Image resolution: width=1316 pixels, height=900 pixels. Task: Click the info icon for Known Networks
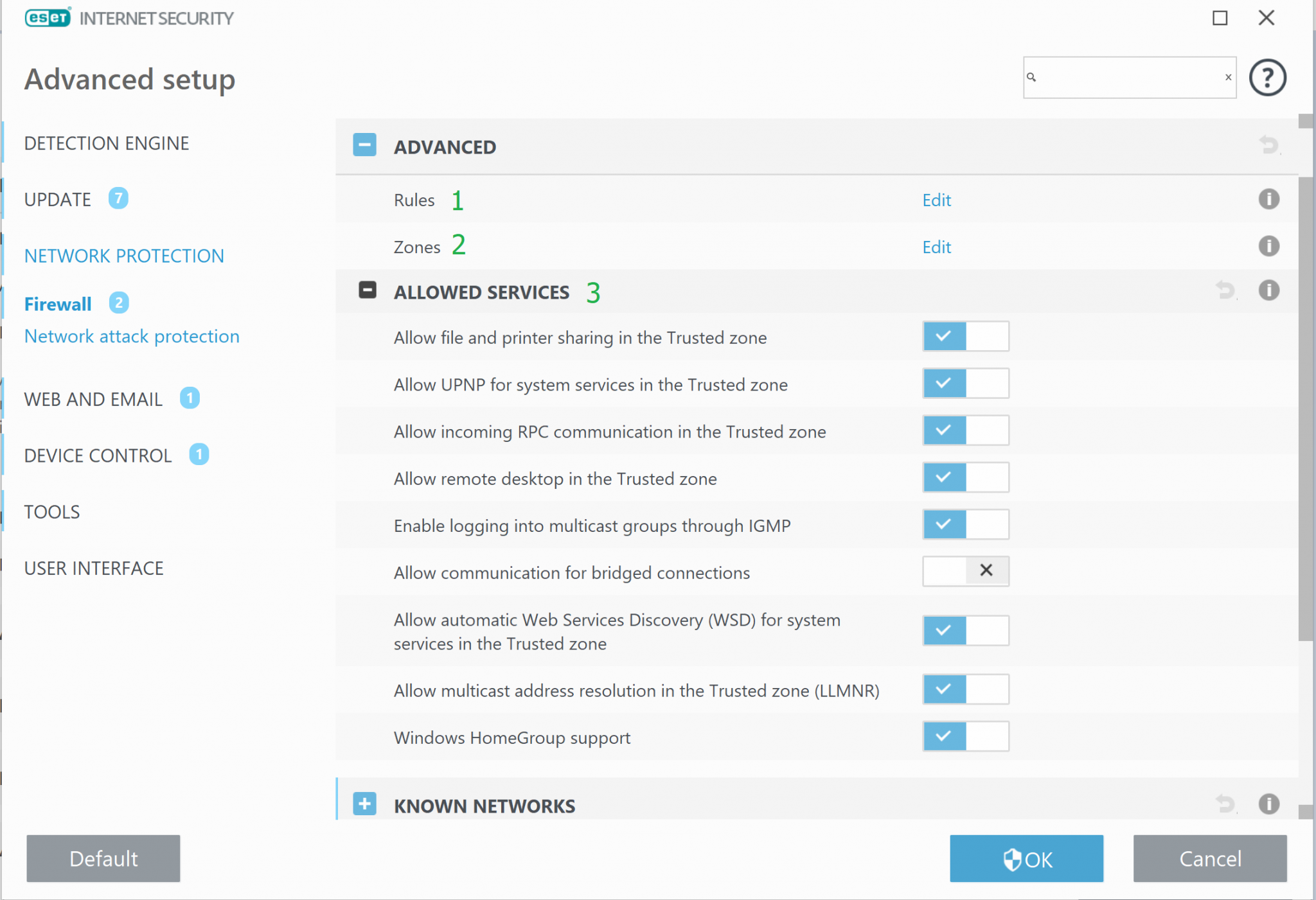point(1268,804)
